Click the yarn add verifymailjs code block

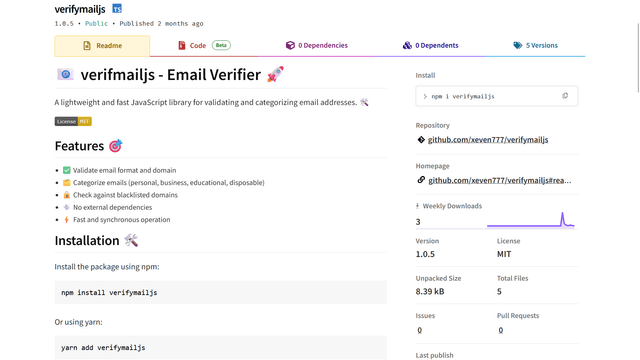[220, 347]
